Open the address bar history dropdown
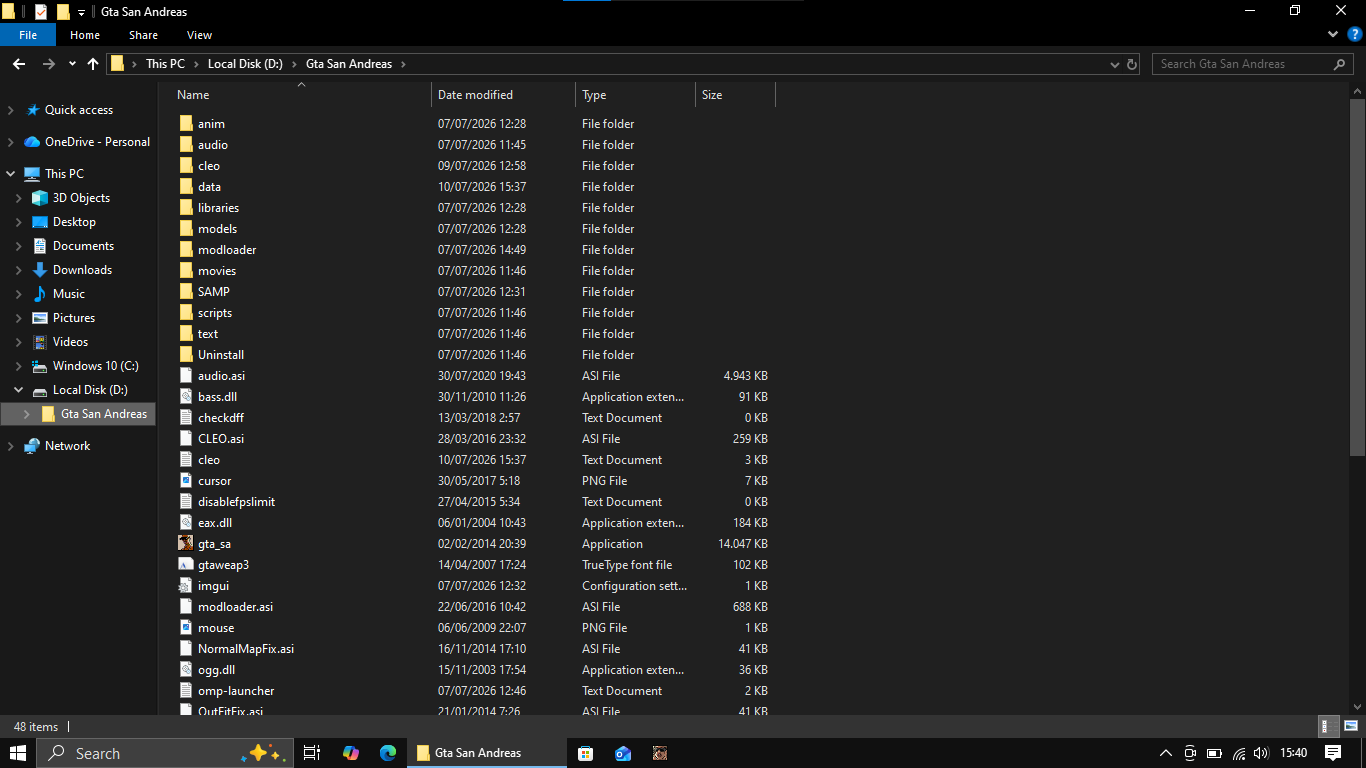Screen dimensions: 1366x768 click(1115, 64)
